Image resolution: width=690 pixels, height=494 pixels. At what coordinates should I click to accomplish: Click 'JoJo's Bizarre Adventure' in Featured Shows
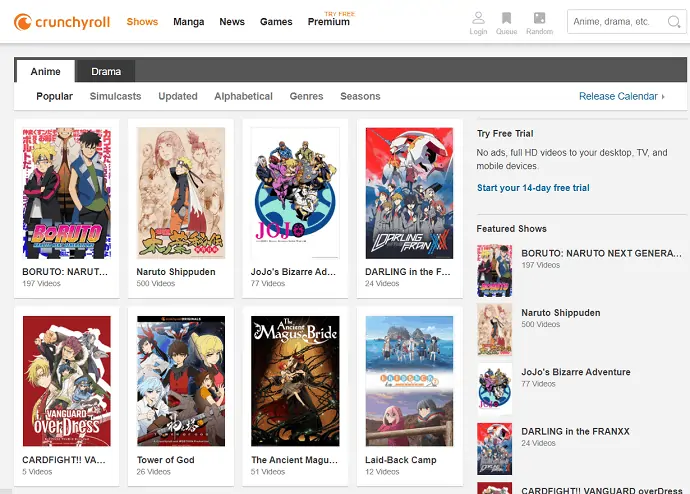point(576,372)
